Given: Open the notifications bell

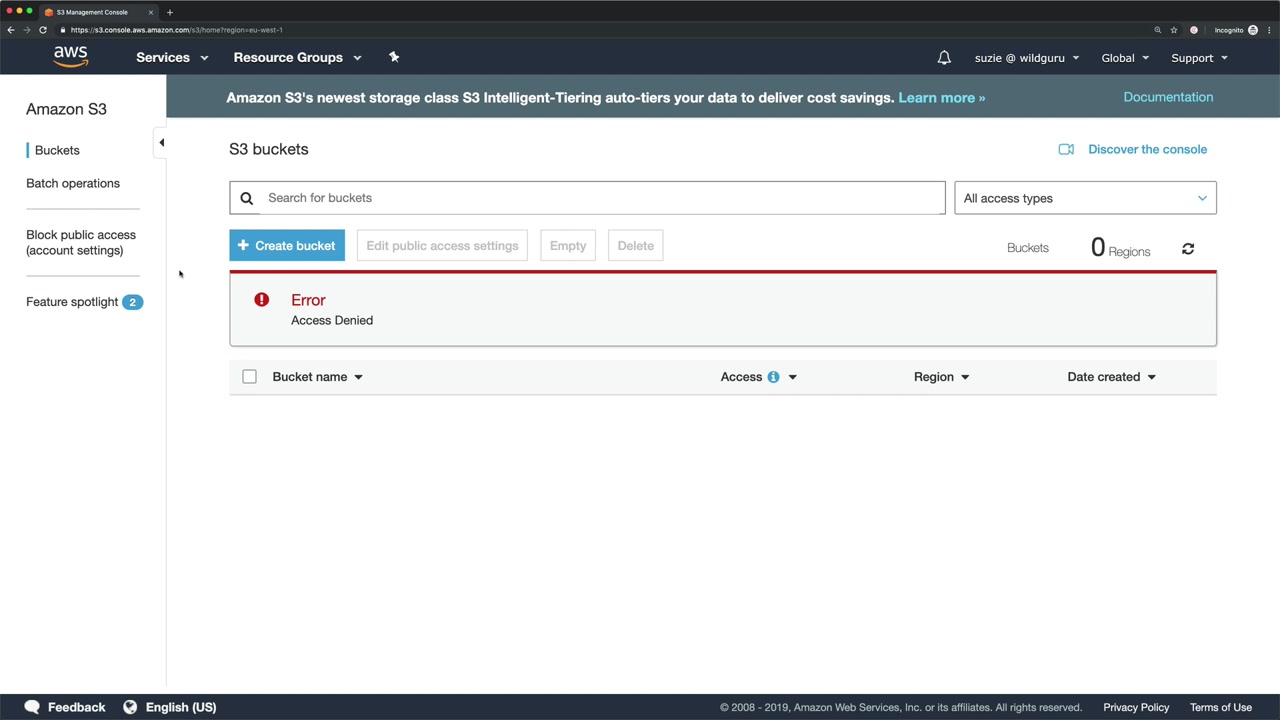Looking at the screenshot, I should 944,58.
